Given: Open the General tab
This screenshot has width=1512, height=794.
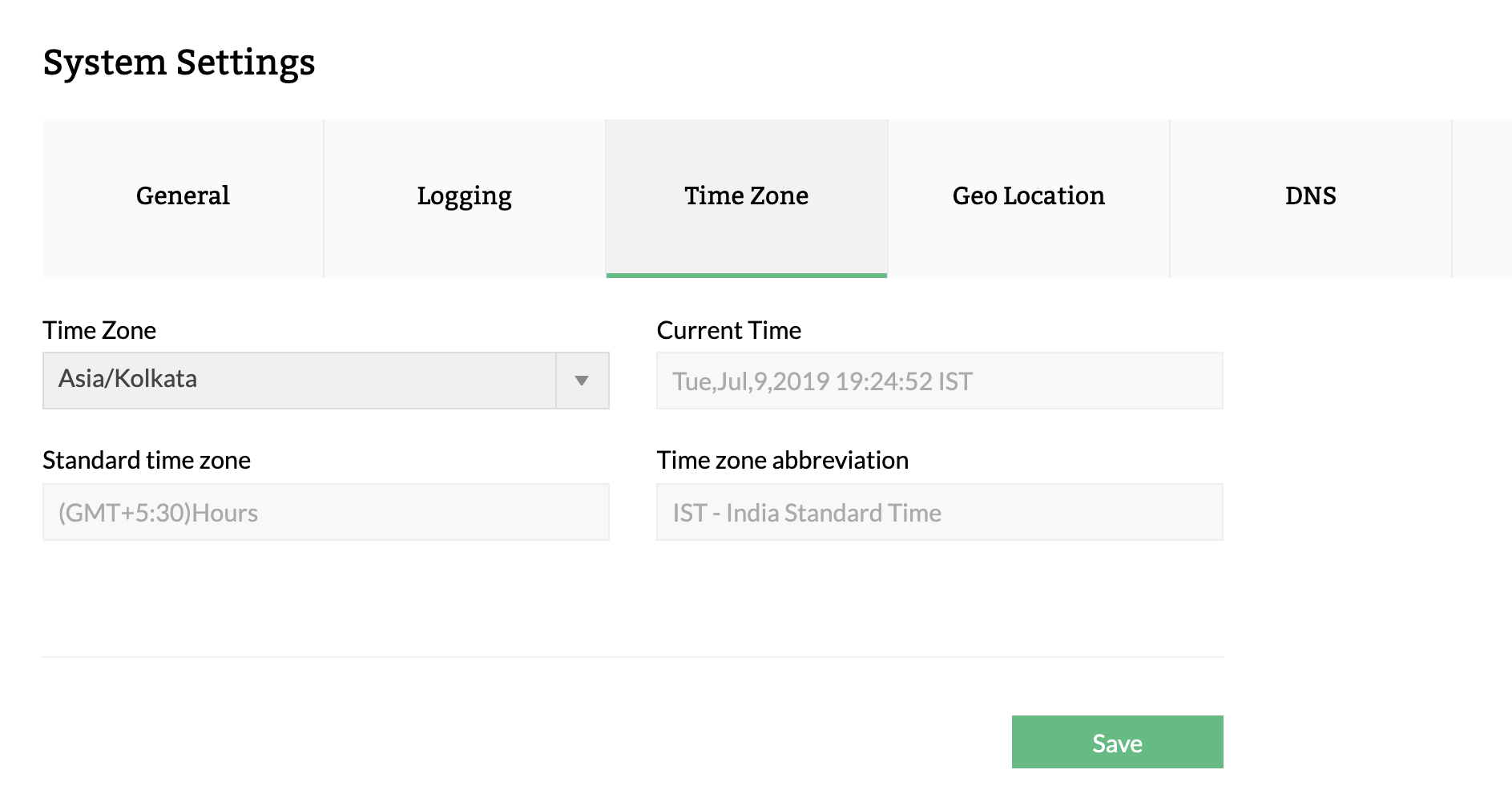Looking at the screenshot, I should 183,196.
